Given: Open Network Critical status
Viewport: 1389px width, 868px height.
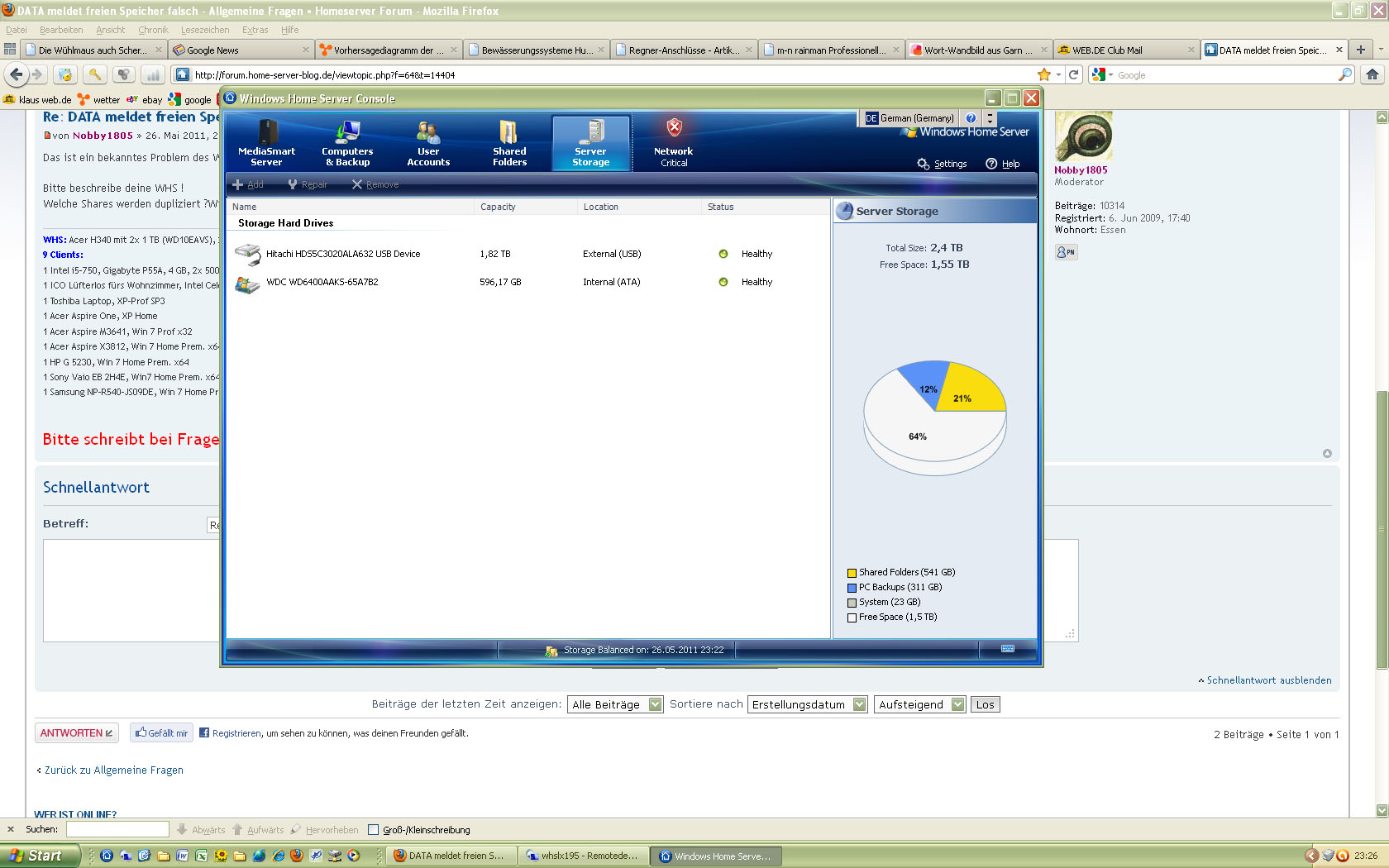Looking at the screenshot, I should coord(674,142).
